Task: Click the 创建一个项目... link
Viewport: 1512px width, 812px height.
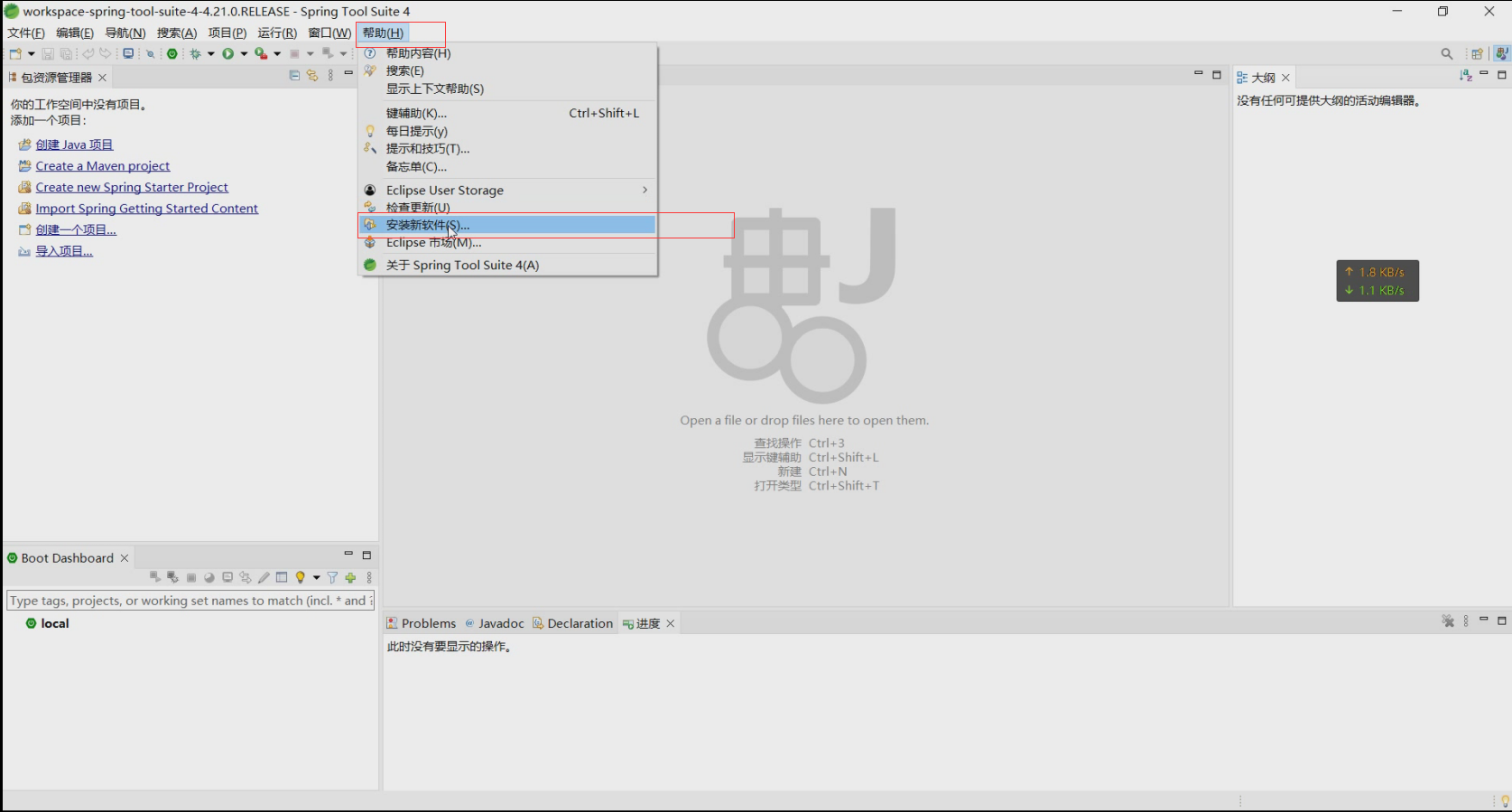Action: tap(76, 229)
